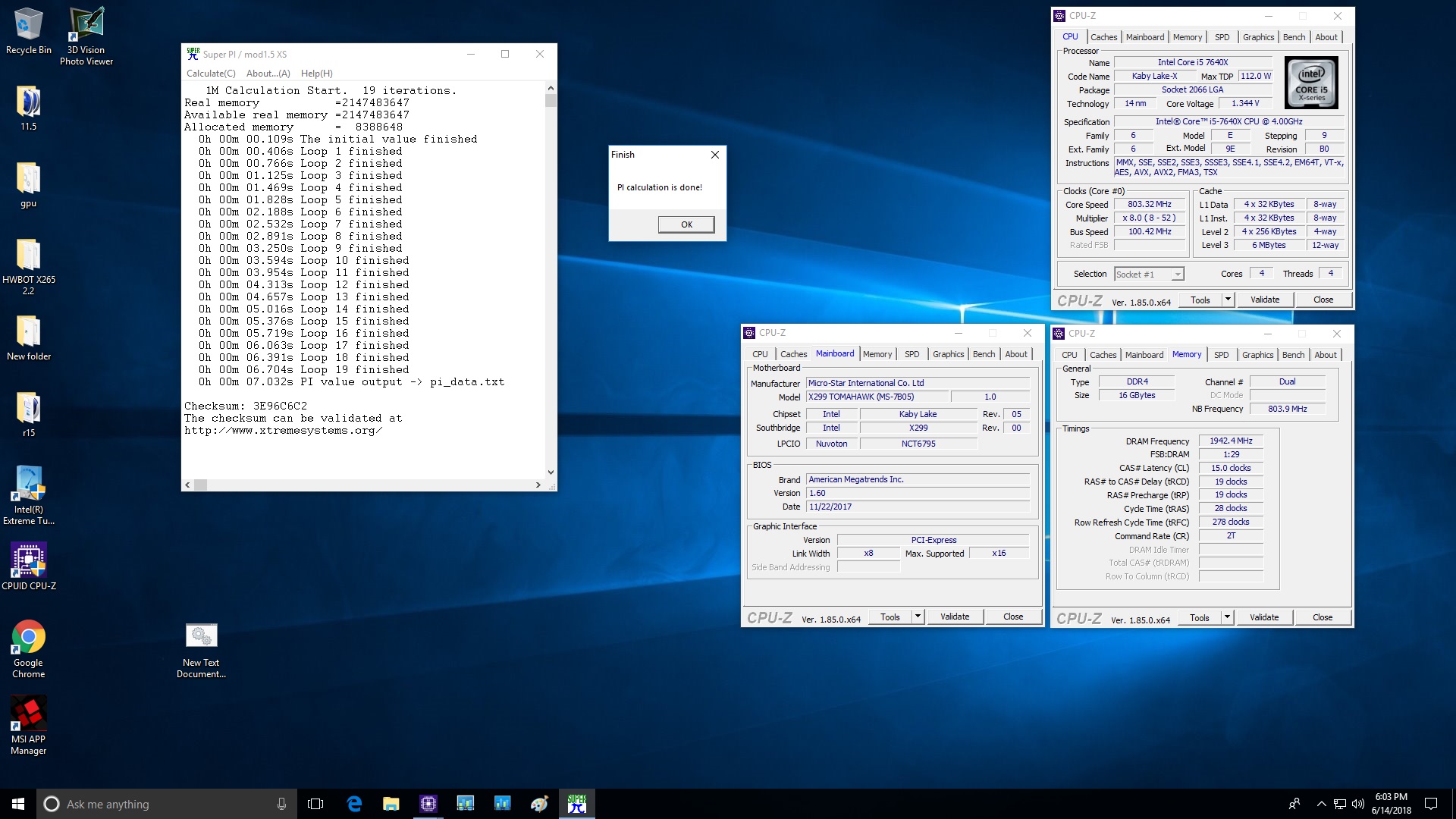Viewport: 1456px width, 819px height.
Task: Open the 11.5 folder on desktop
Action: (28, 108)
